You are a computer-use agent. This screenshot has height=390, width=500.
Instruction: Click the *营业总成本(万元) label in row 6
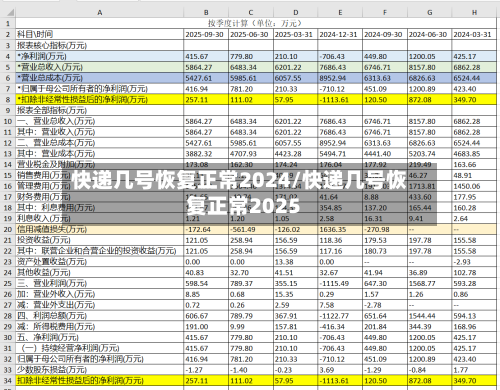[50, 78]
